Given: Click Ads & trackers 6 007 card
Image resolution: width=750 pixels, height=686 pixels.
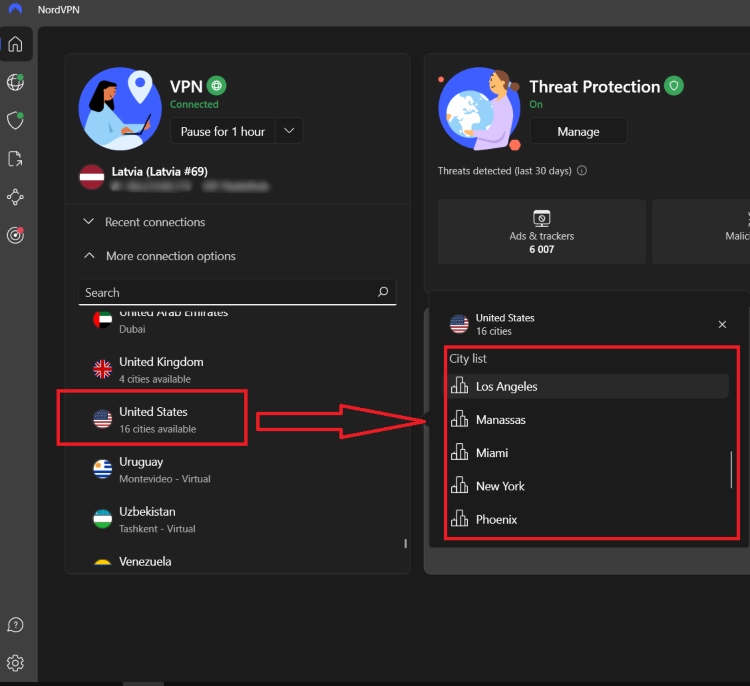Looking at the screenshot, I should pyautogui.click(x=541, y=232).
